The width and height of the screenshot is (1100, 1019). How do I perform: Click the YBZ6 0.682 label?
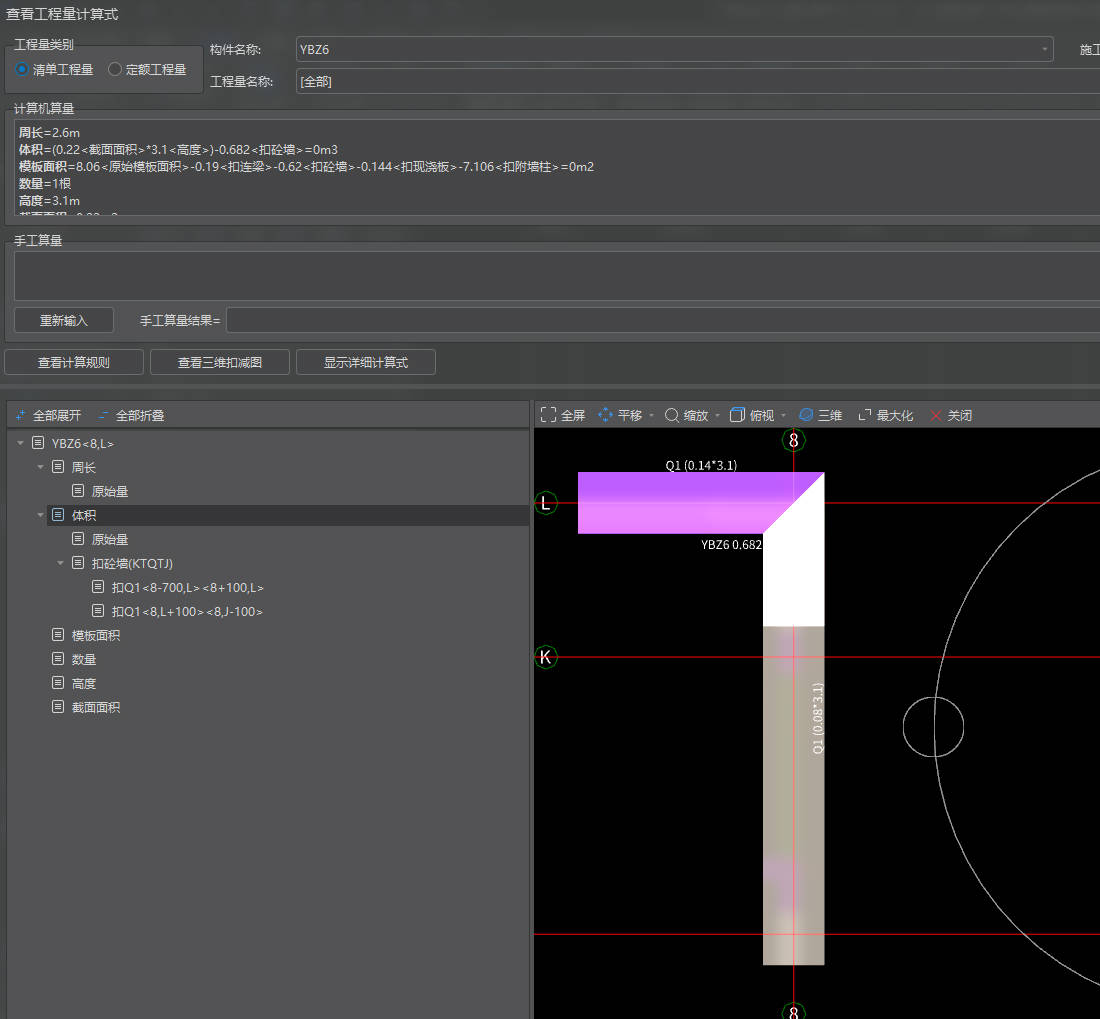tap(731, 545)
